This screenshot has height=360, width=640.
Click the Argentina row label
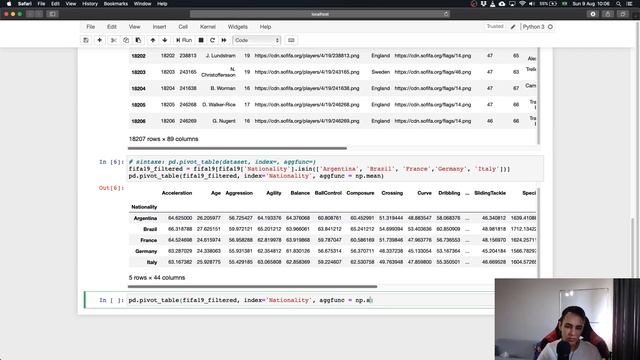pos(145,218)
